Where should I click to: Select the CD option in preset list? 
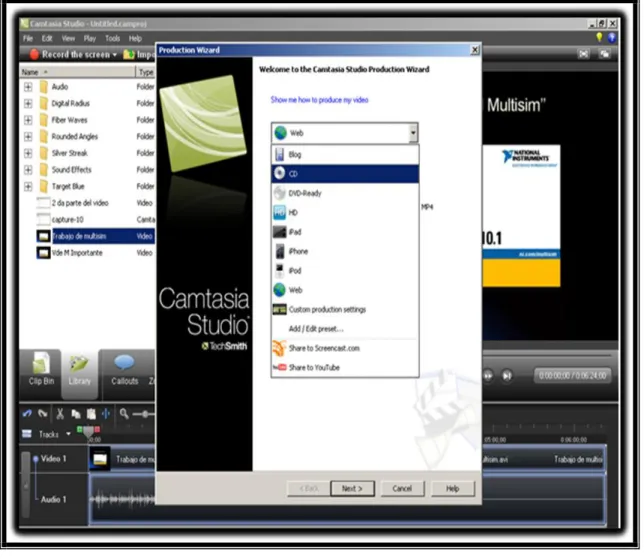[x=345, y=174]
